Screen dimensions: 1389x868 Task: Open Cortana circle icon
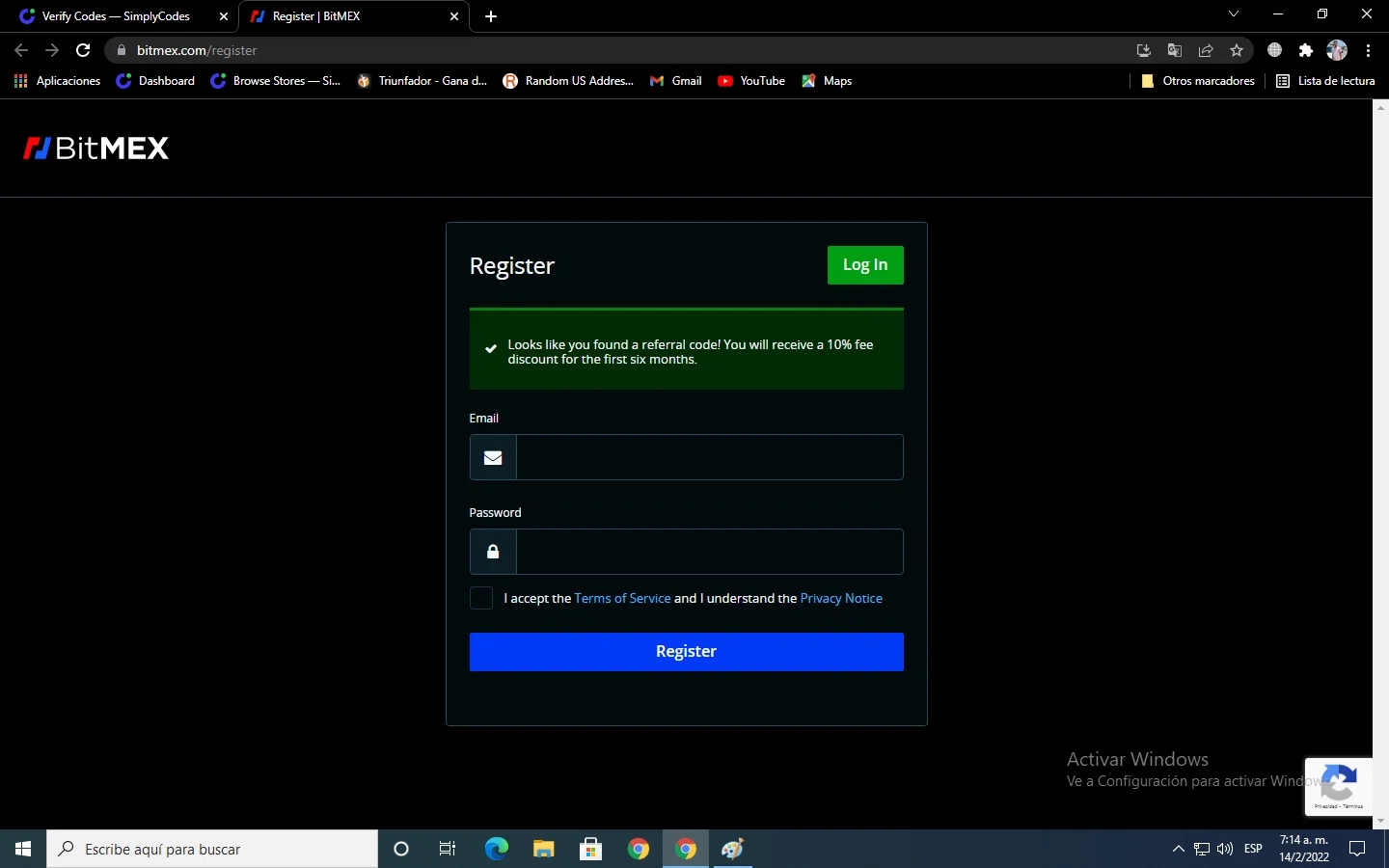coord(401,849)
